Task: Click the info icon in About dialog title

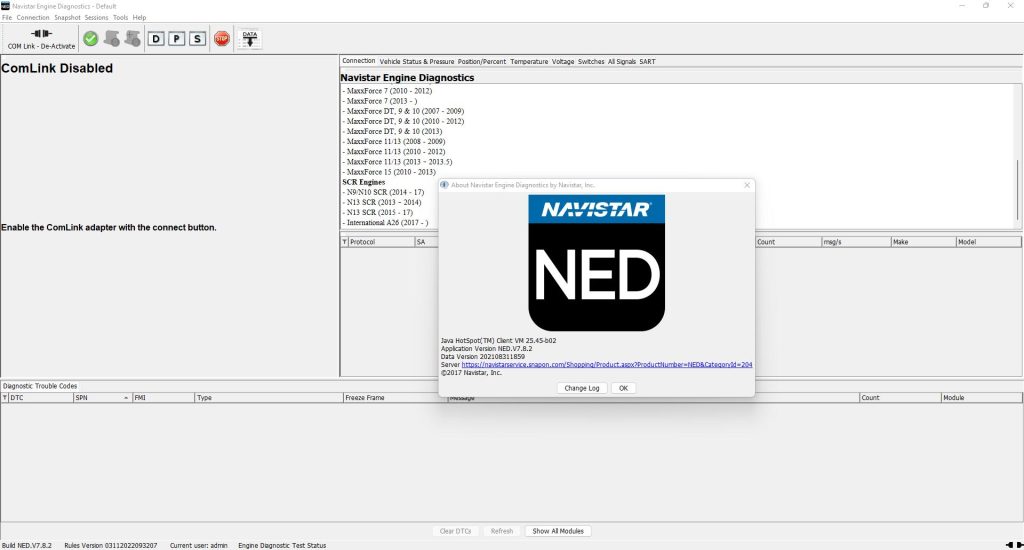Action: [x=445, y=185]
